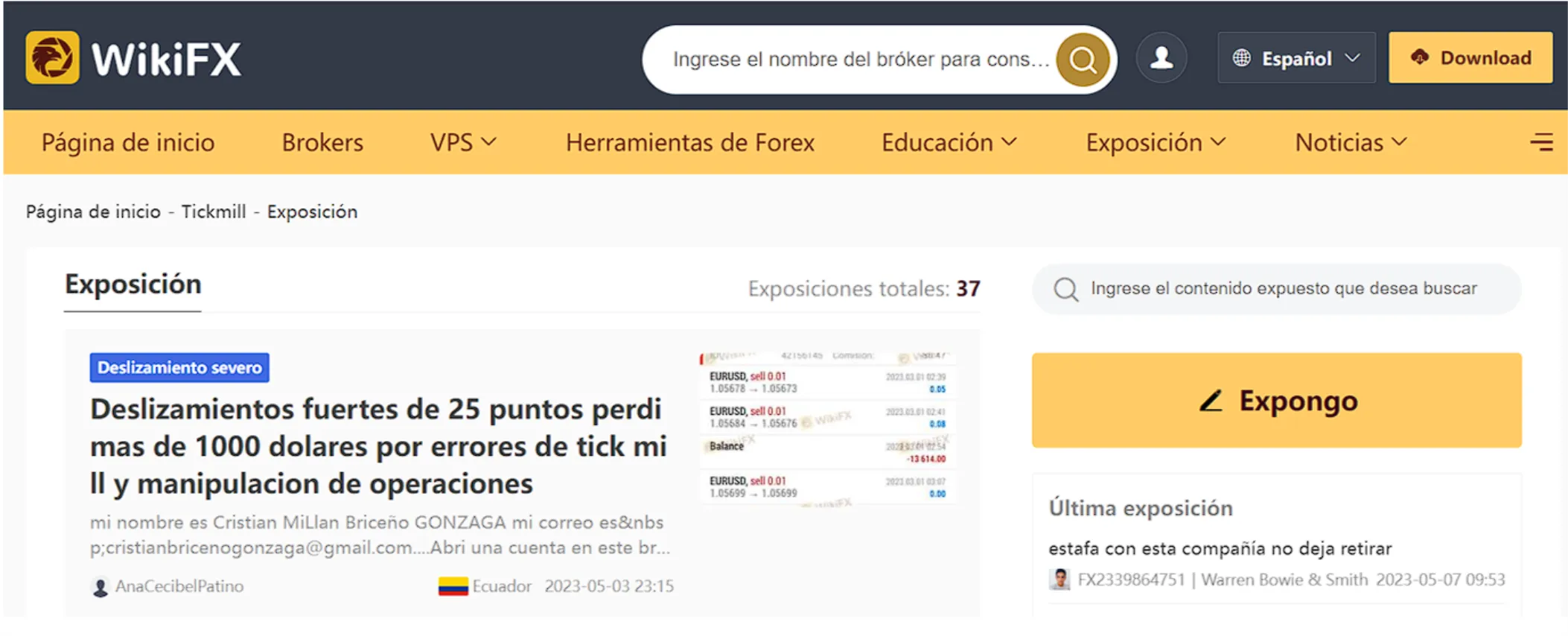Click the WikiFX lion logo icon
Image resolution: width=1568 pixels, height=636 pixels.
click(52, 57)
